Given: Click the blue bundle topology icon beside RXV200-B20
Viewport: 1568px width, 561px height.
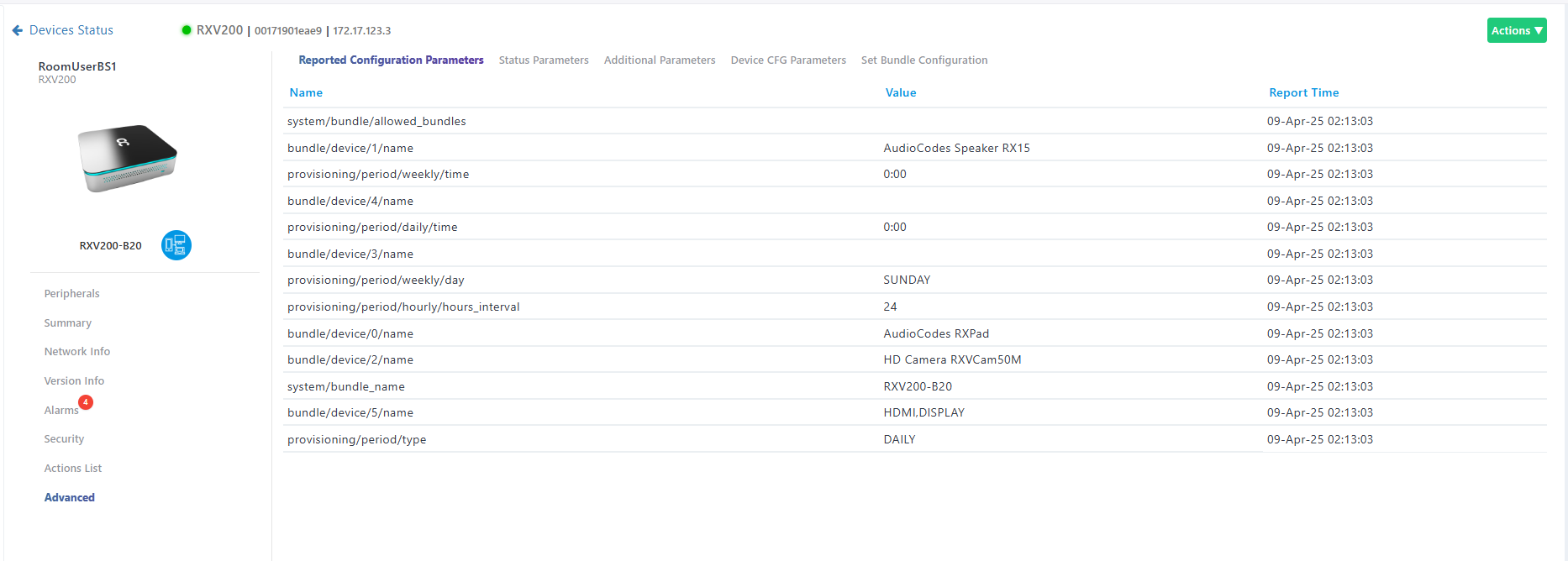Looking at the screenshot, I should click(176, 245).
